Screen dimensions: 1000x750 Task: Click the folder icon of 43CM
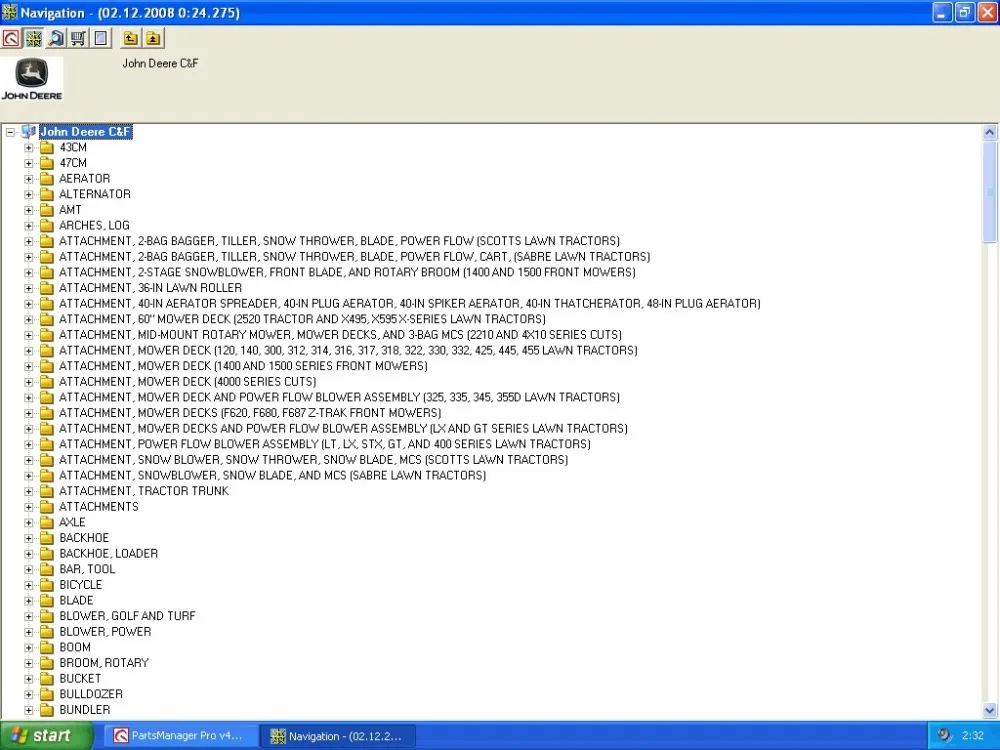(x=47, y=147)
